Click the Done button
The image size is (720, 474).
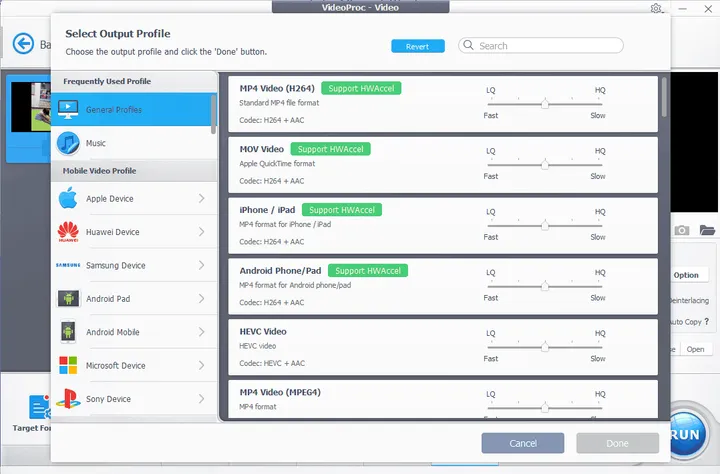point(617,443)
